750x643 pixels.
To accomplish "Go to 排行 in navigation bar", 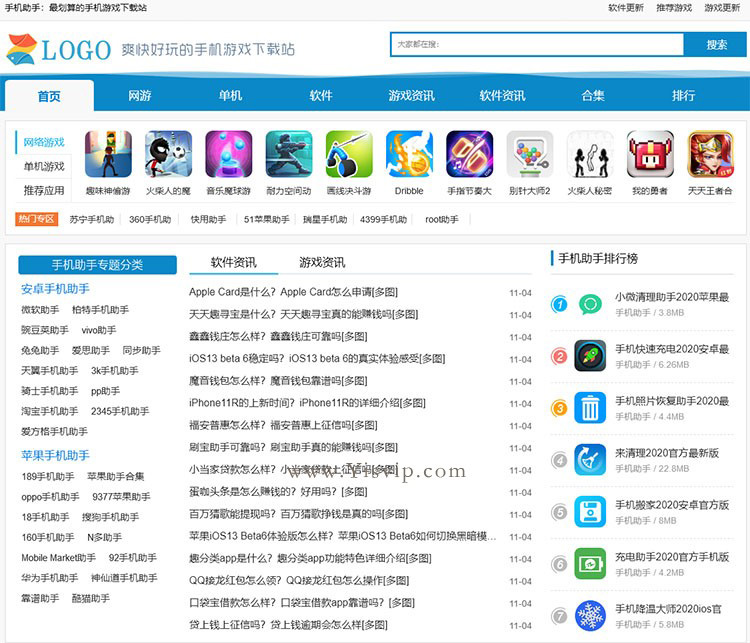I will [684, 96].
